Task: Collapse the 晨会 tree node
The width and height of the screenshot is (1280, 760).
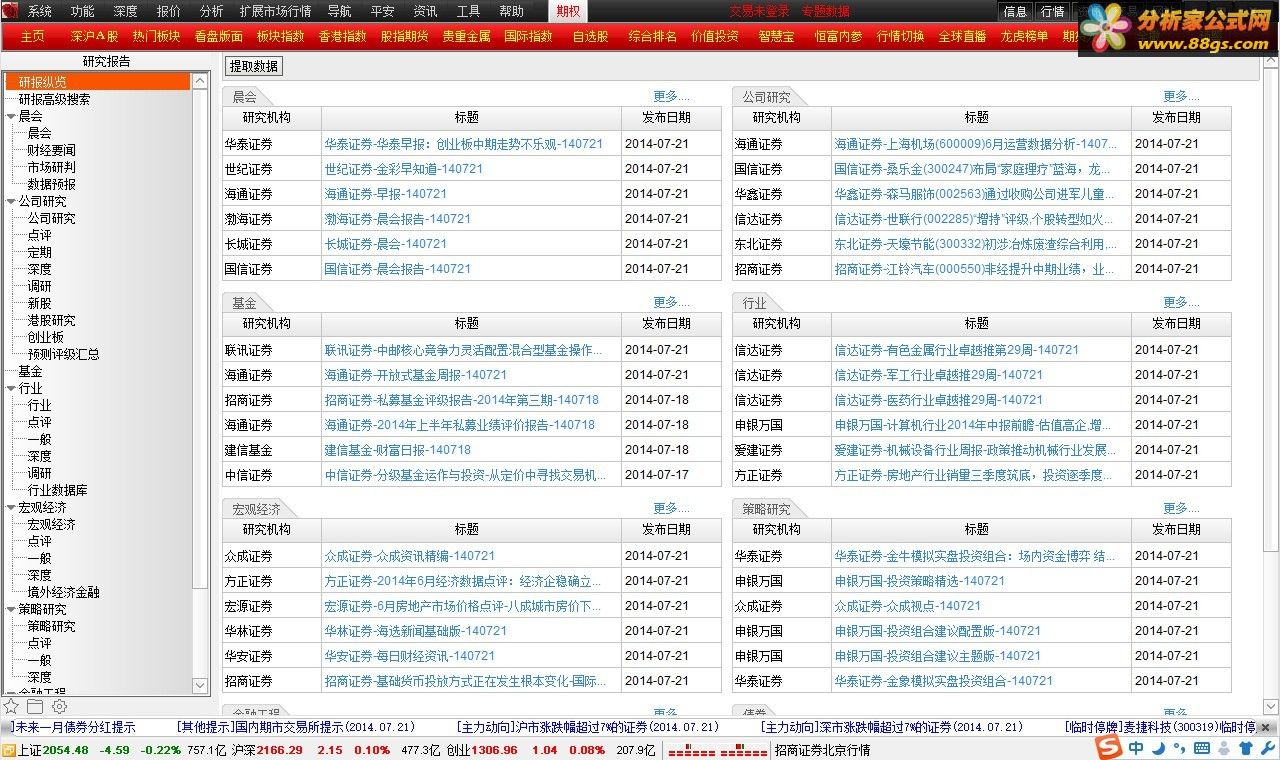Action: (x=10, y=116)
